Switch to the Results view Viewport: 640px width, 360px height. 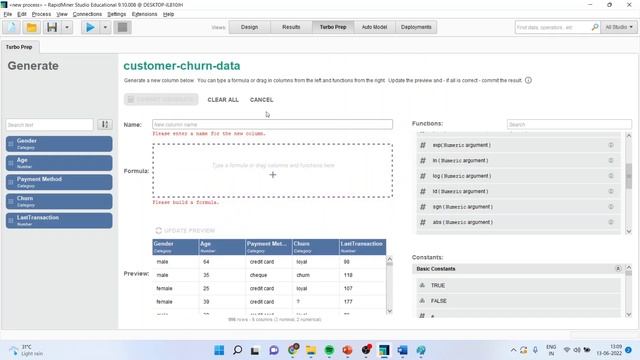pyautogui.click(x=291, y=27)
